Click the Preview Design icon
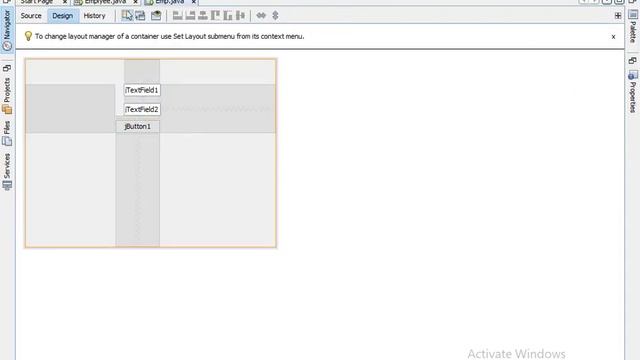640x360 pixels. tap(156, 16)
